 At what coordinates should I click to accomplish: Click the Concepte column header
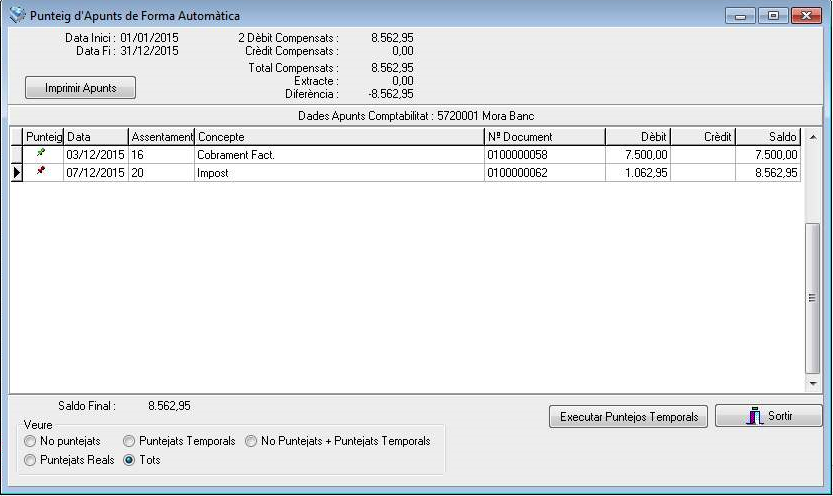pyautogui.click(x=339, y=136)
